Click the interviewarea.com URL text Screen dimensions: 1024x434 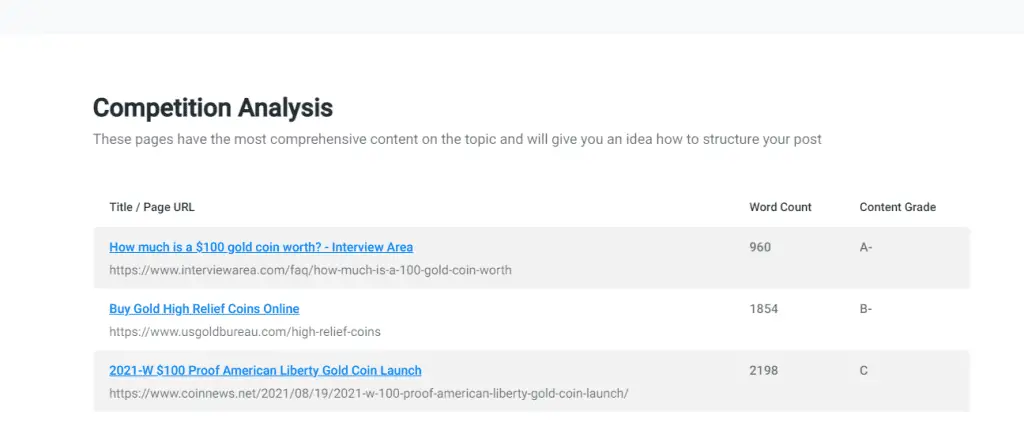tap(311, 270)
